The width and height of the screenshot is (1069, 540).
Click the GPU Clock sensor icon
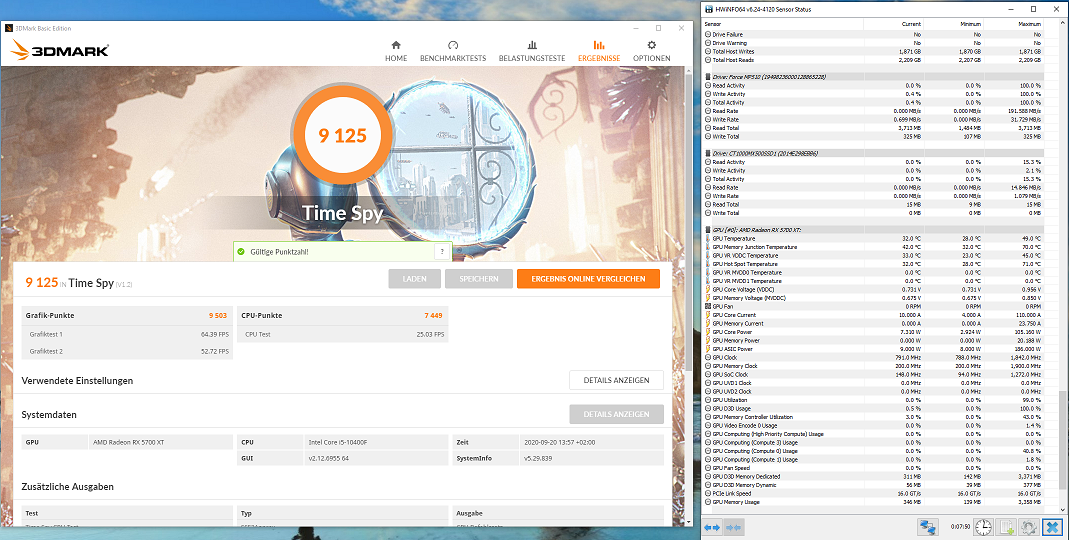tap(708, 357)
